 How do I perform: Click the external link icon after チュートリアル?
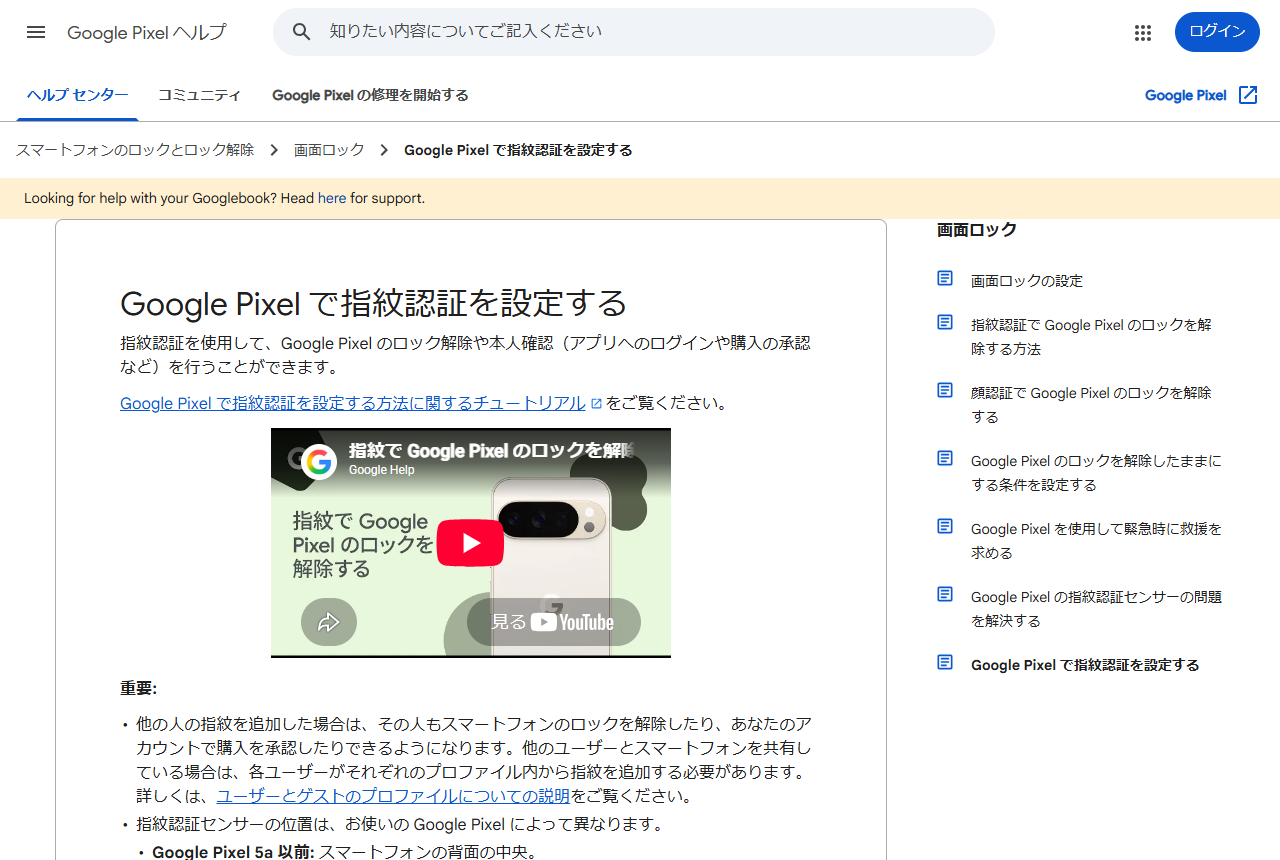596,404
